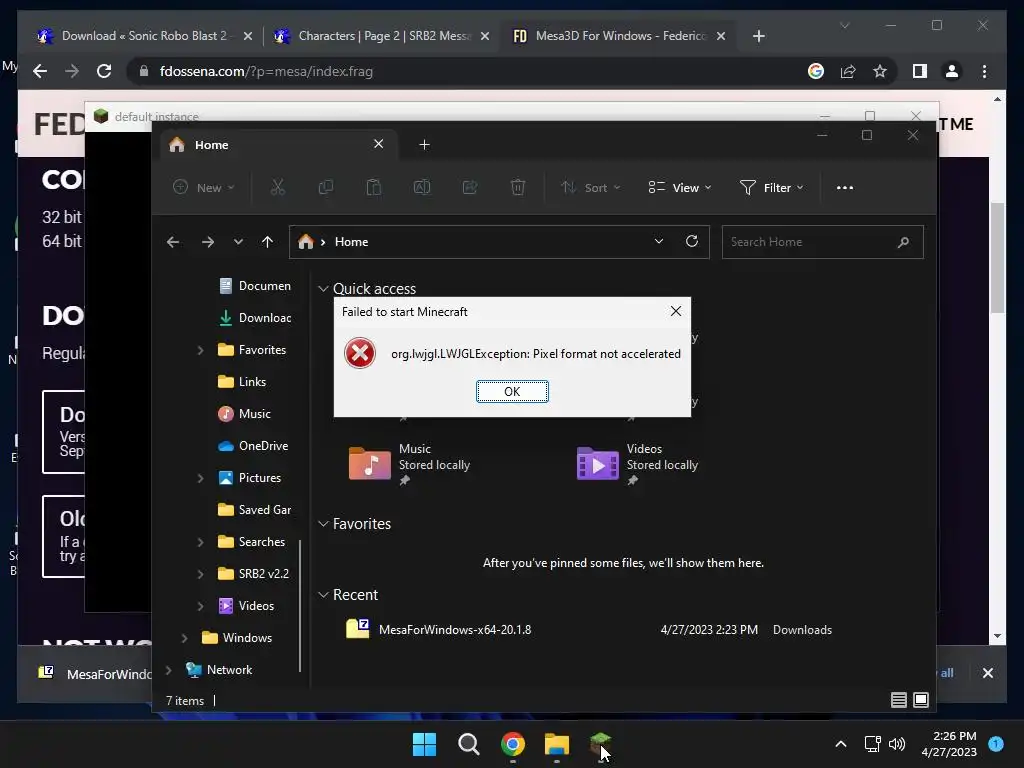Screen dimensions: 1024x768
Task: Select the Mesa3D For Windows browser tab
Action: [x=619, y=36]
